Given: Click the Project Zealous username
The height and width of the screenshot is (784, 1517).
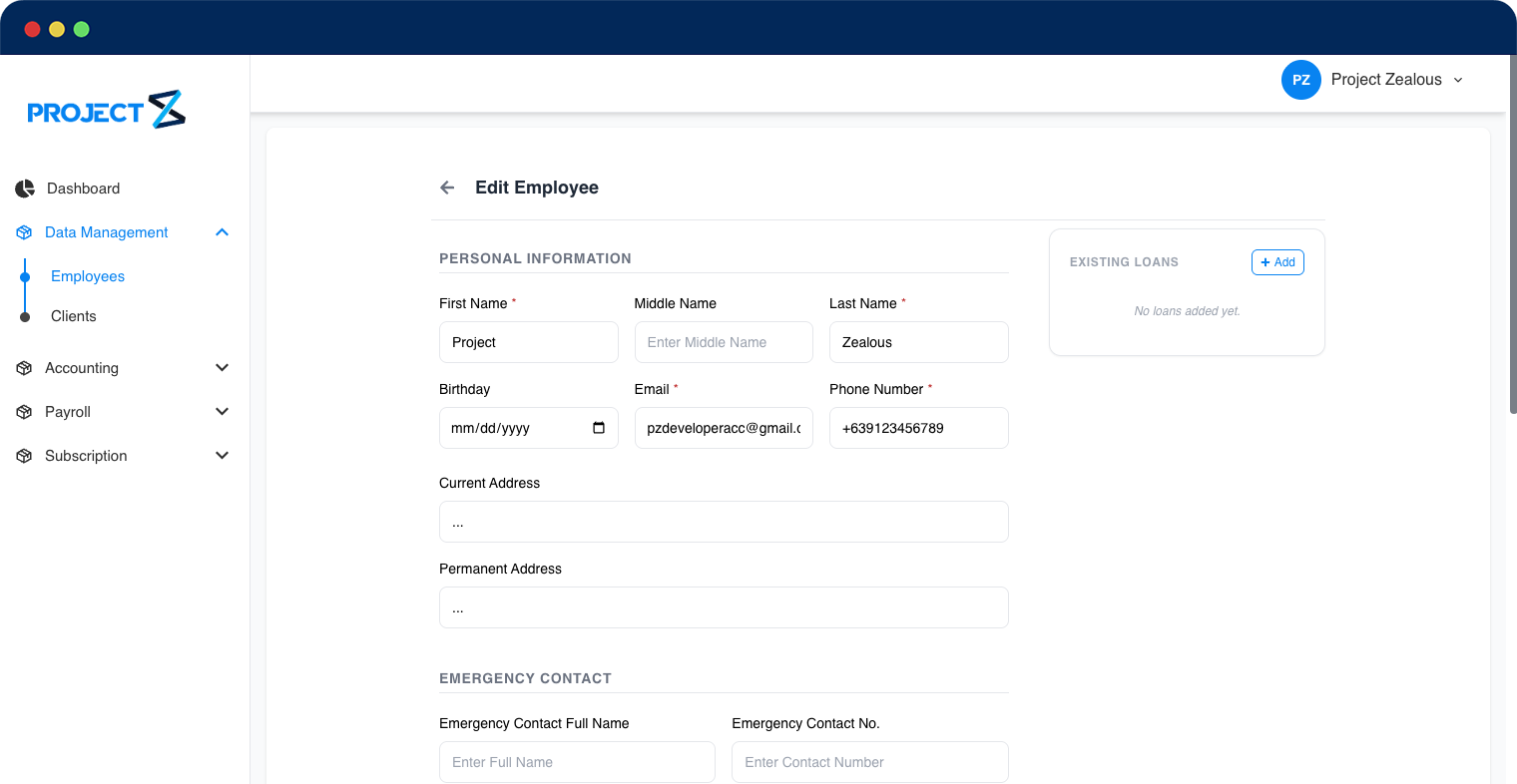Looking at the screenshot, I should tap(1386, 80).
